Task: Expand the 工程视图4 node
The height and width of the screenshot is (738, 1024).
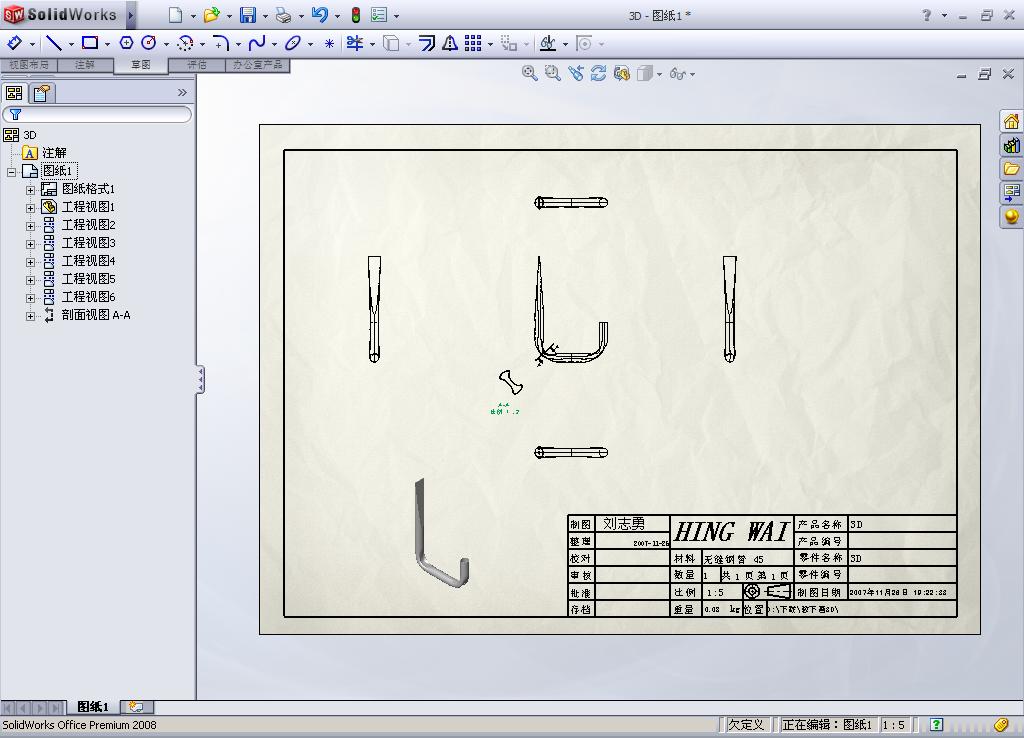Action: click(30, 262)
